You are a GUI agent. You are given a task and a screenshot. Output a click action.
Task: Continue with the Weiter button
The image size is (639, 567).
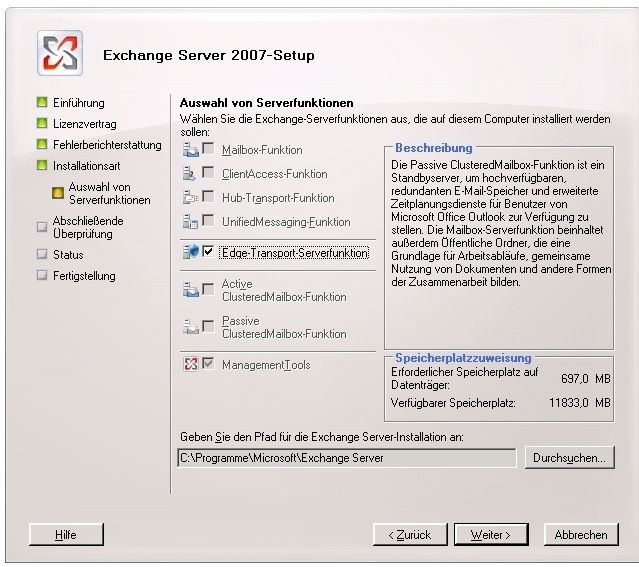pyautogui.click(x=491, y=534)
